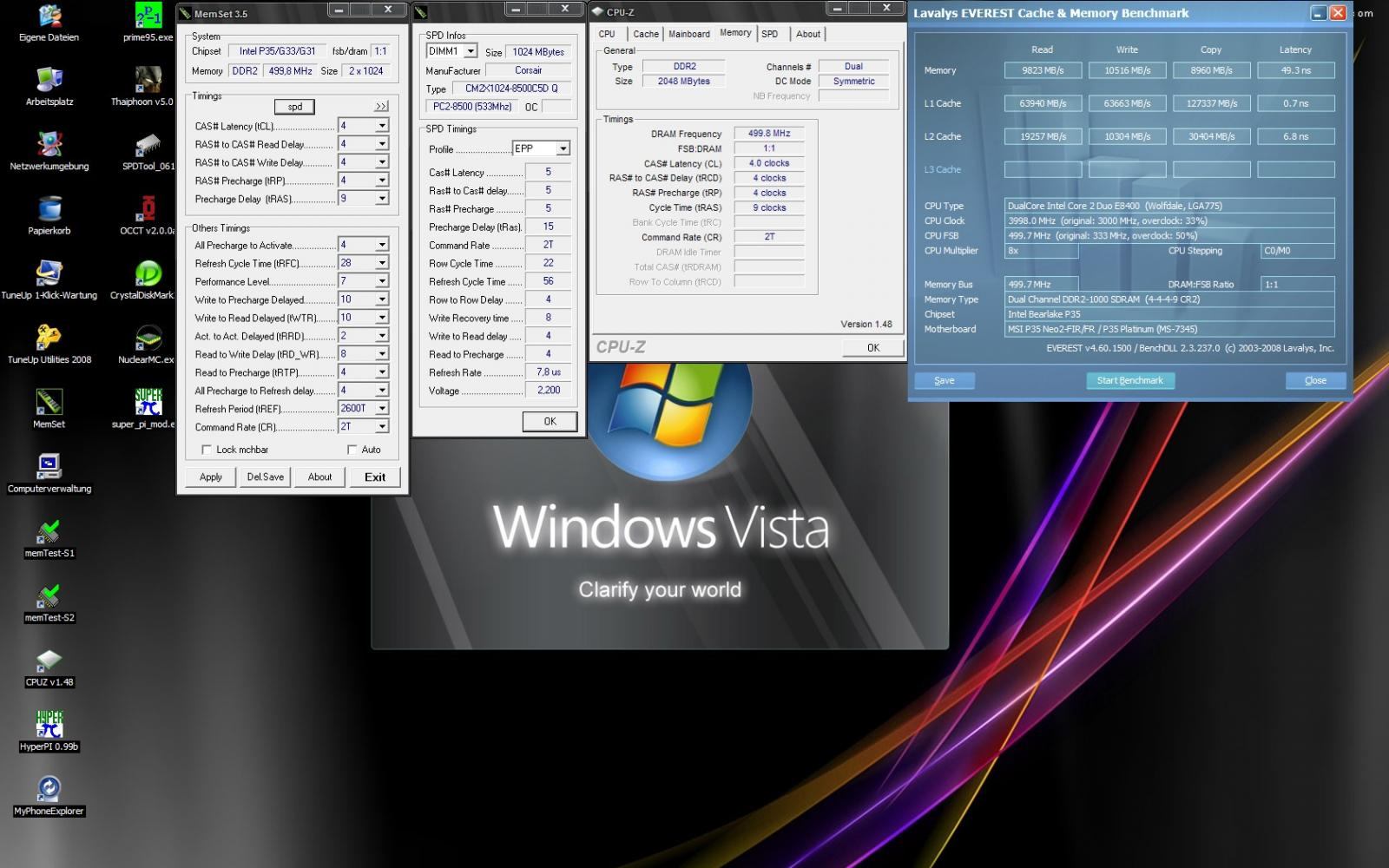Open the DIMM1 slot dropdown in SPD Infos
This screenshot has height=868, width=1389.
[470, 51]
